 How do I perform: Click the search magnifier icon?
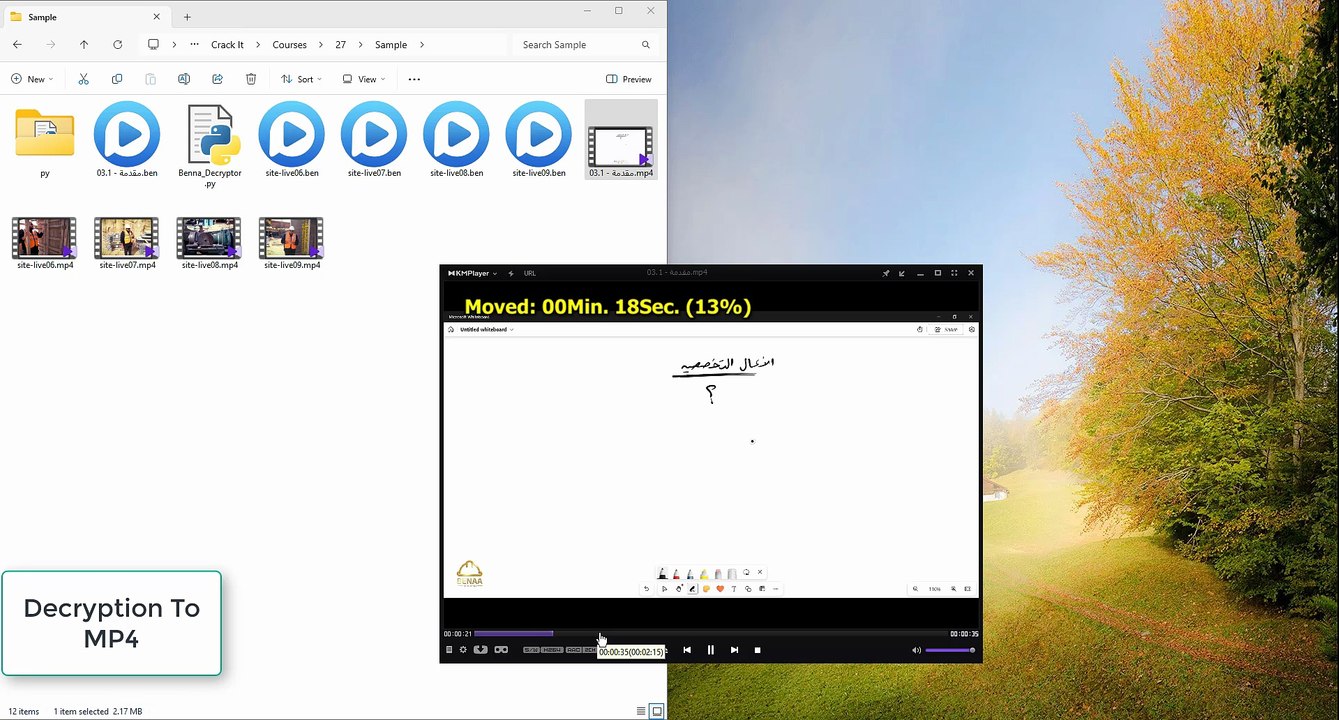point(646,45)
